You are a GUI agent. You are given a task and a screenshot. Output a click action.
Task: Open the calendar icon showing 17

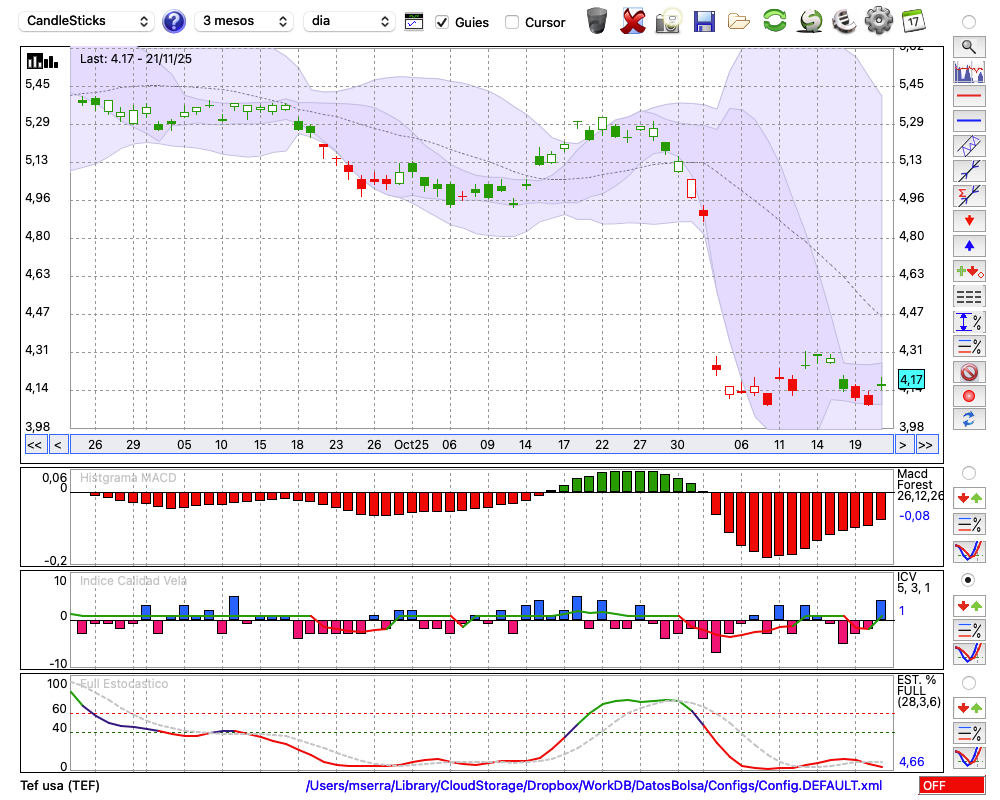pyautogui.click(x=912, y=20)
